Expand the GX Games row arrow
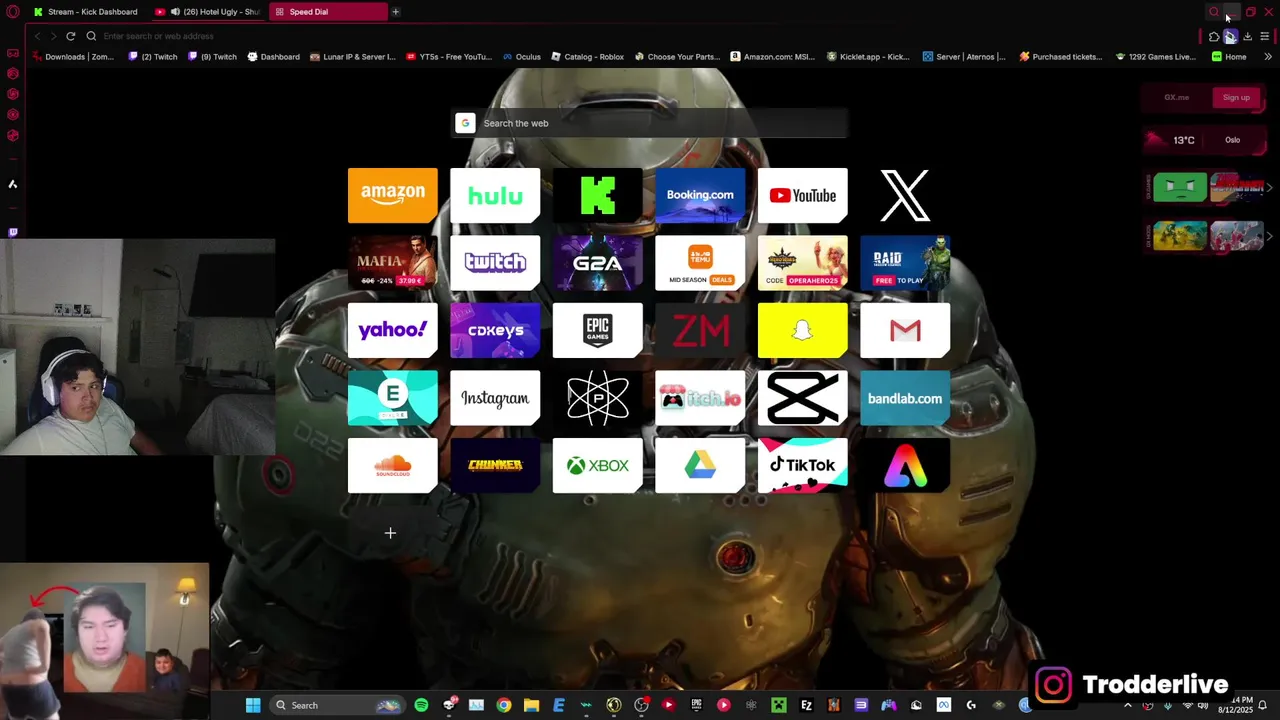 1269,188
